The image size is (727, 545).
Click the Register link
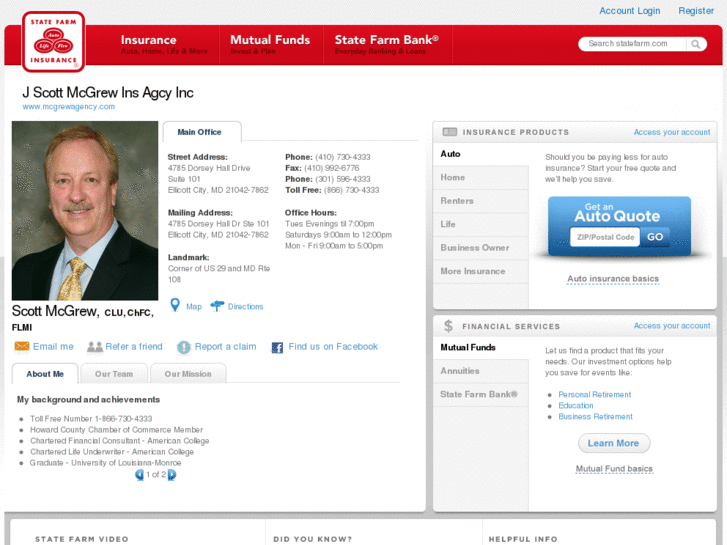[696, 11]
